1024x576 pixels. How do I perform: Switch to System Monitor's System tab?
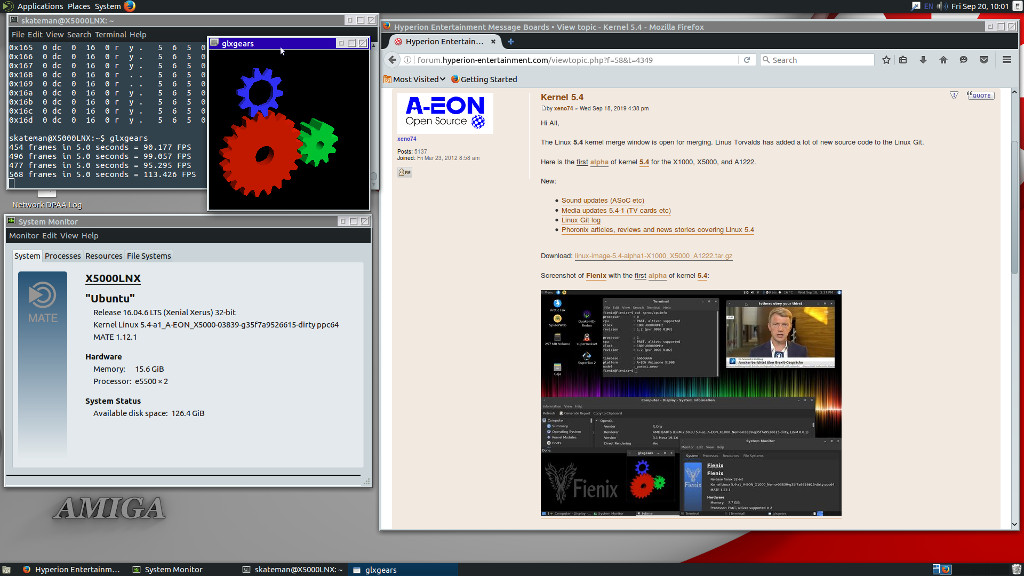(x=27, y=256)
